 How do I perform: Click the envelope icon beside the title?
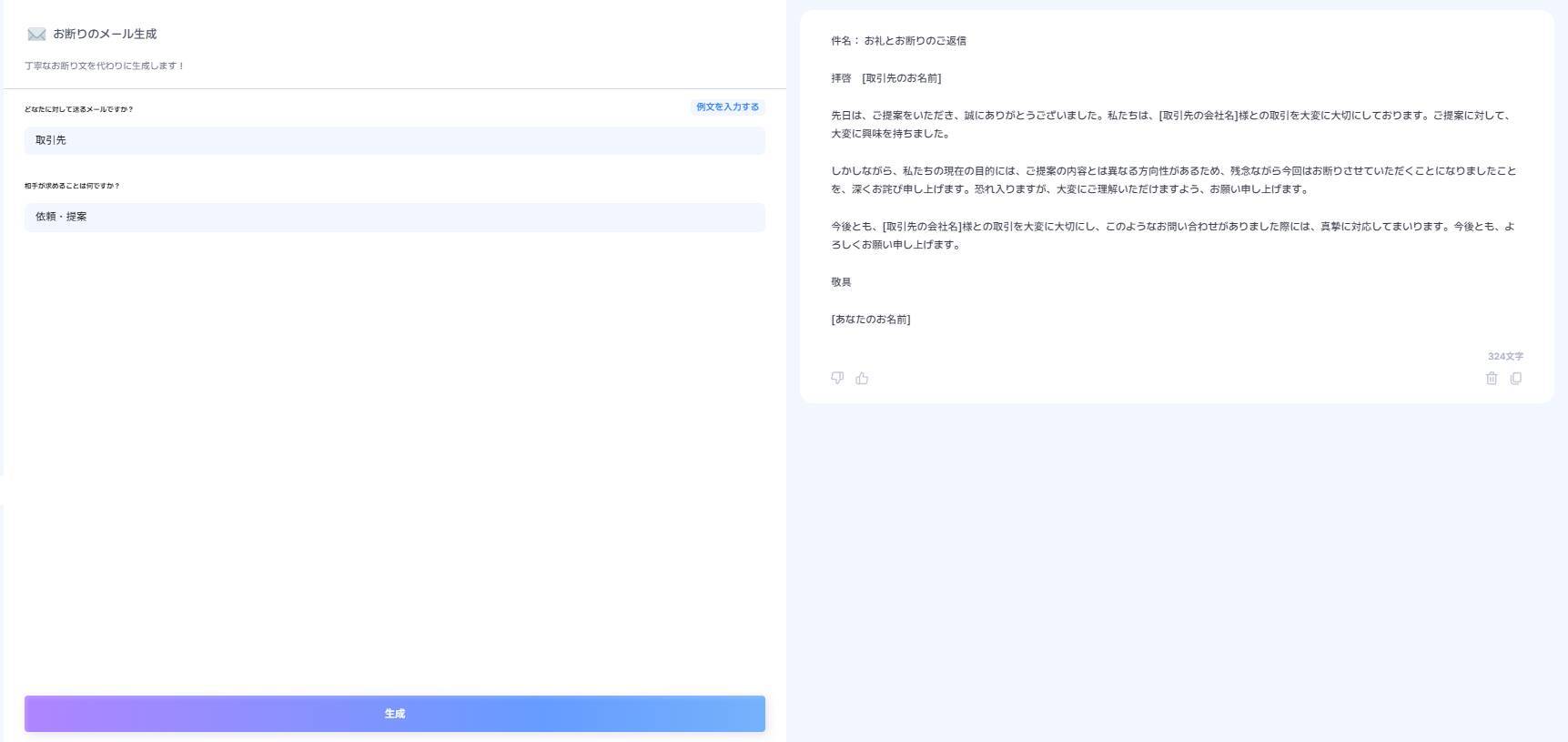point(36,35)
